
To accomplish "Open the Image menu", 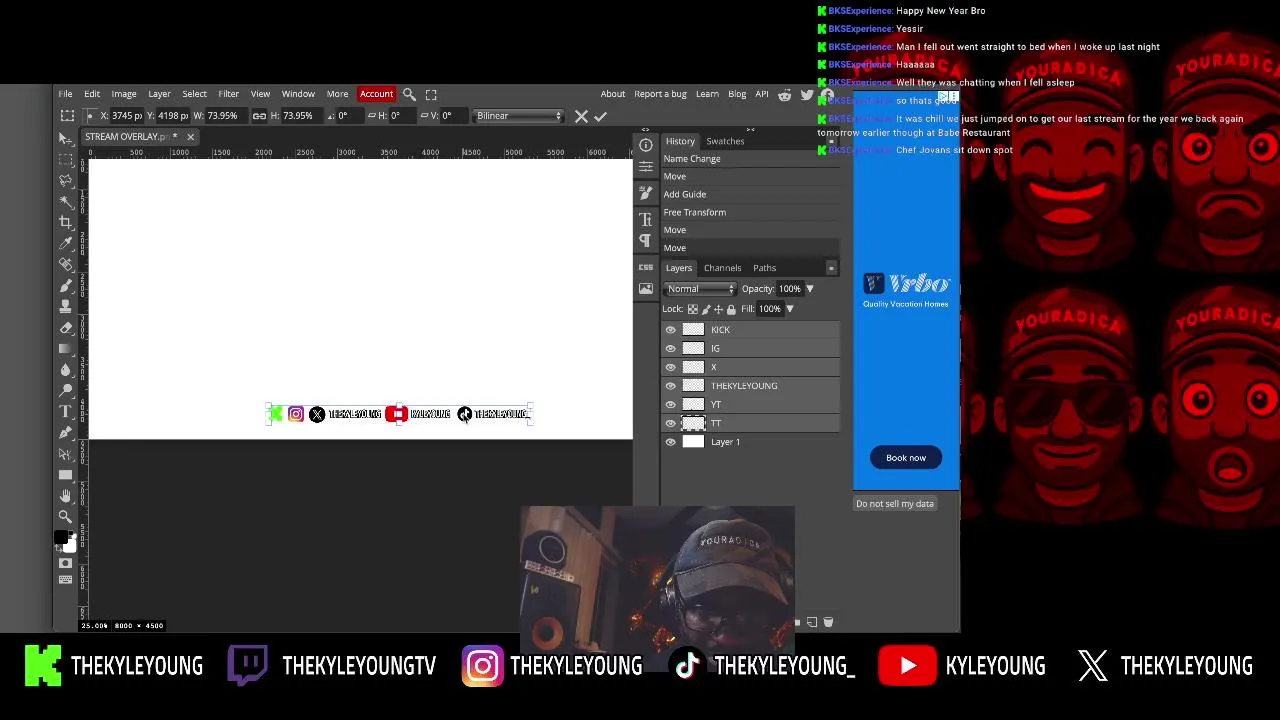I will [124, 94].
